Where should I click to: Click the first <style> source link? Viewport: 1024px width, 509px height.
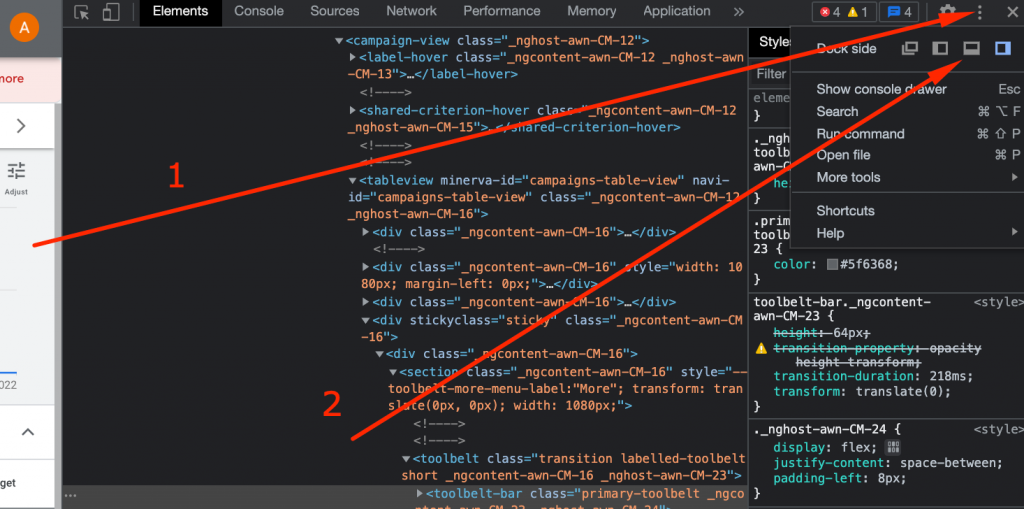(x=999, y=302)
